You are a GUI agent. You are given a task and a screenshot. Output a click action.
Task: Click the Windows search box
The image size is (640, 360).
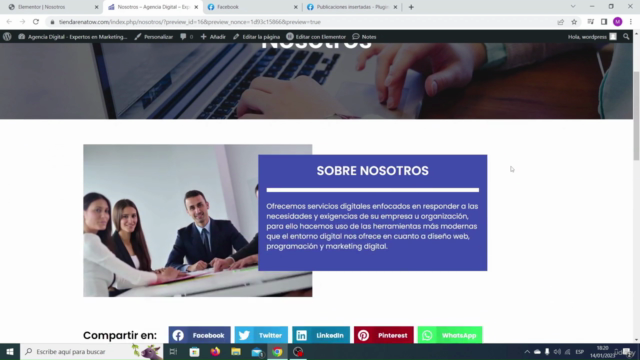(91, 351)
